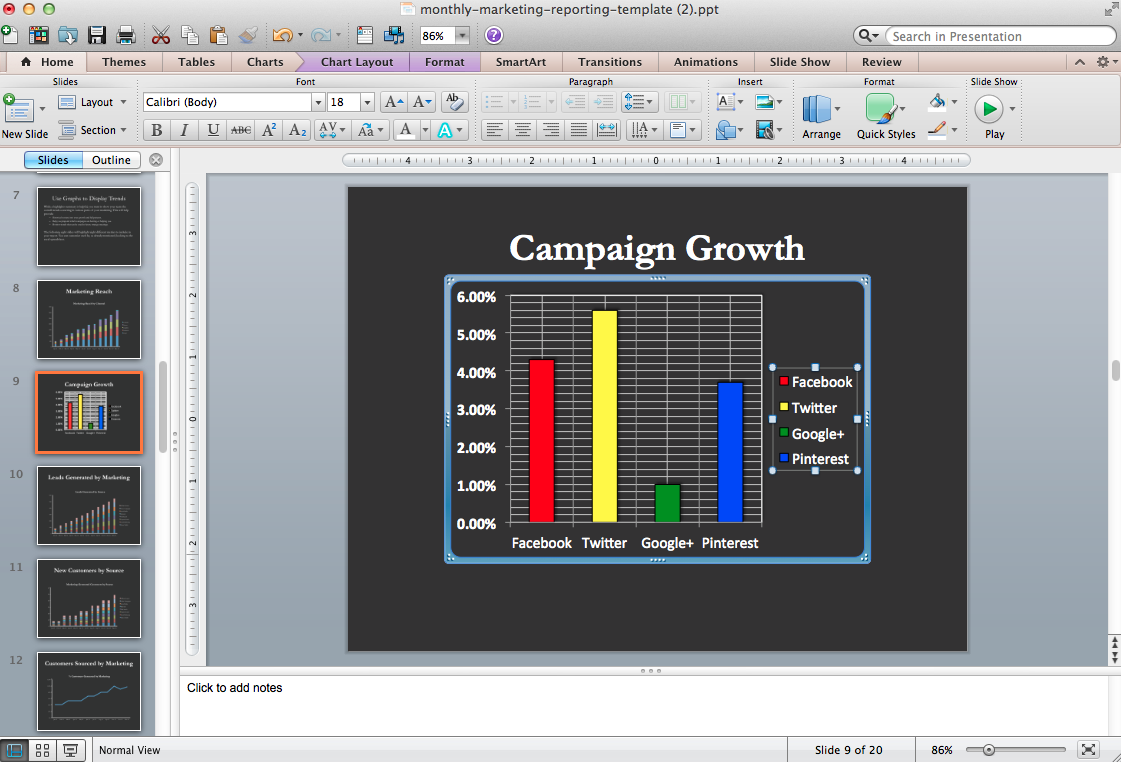Screen dimensions: 1121x762
Task: Insert a picture from Insert group
Action: 764,102
